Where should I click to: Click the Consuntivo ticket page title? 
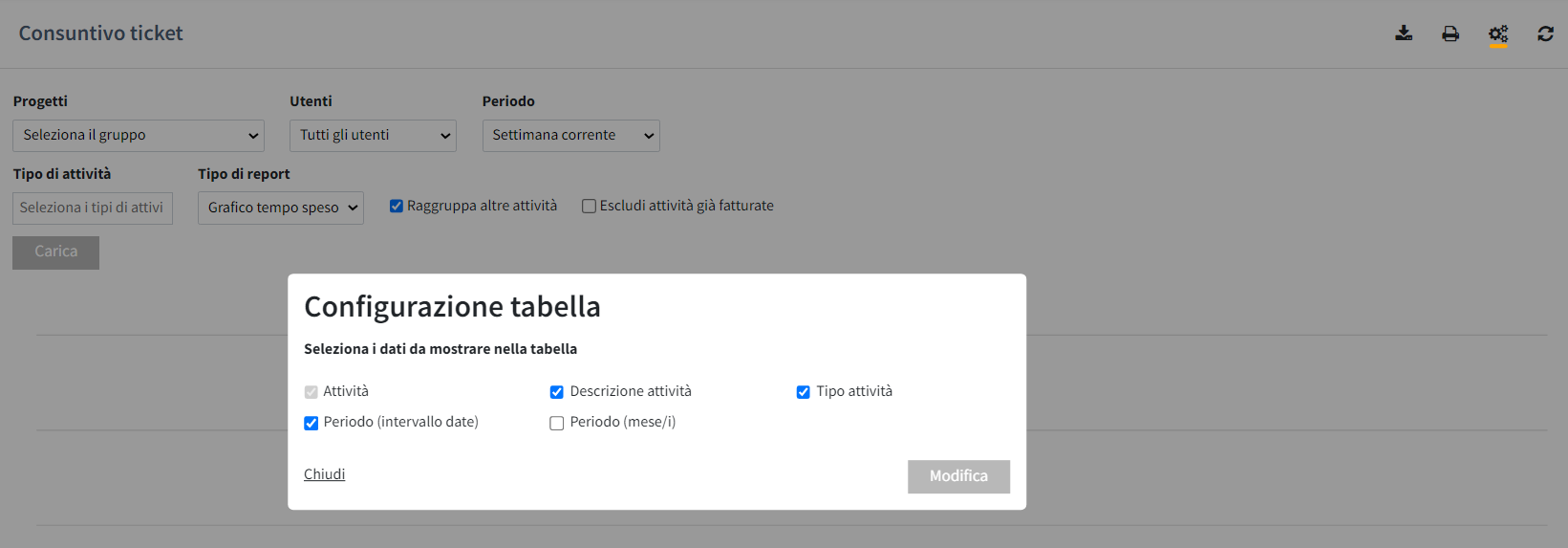click(x=100, y=33)
